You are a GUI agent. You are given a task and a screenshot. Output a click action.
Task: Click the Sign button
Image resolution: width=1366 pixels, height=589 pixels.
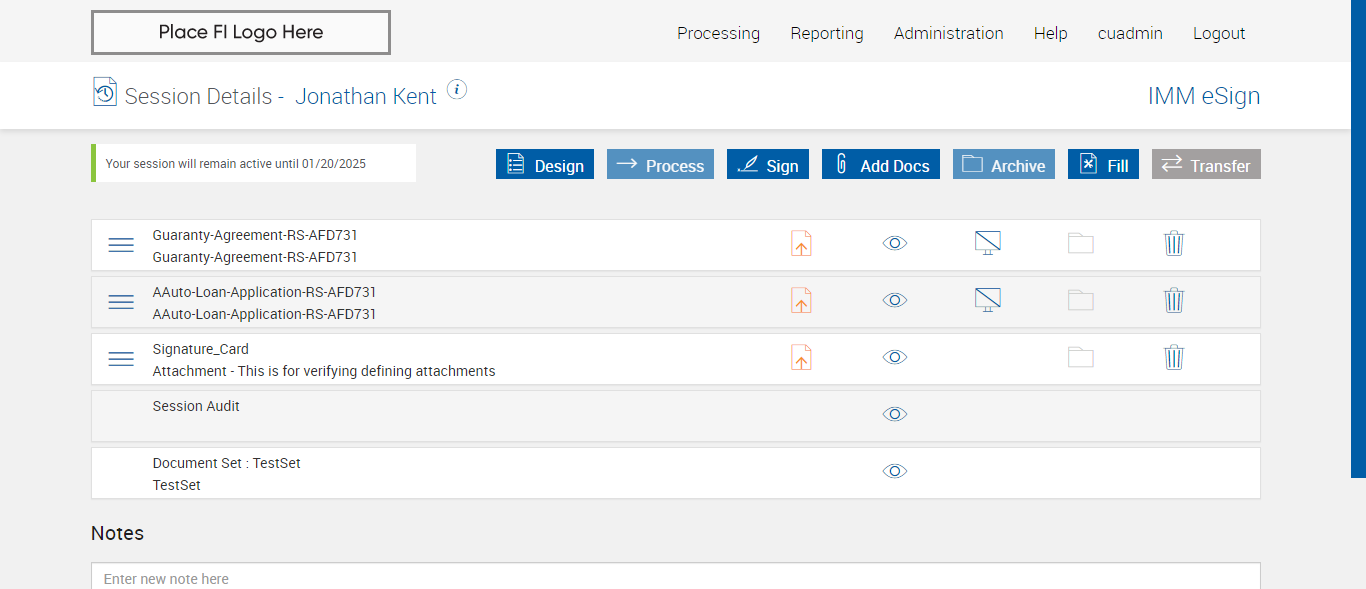coord(768,165)
